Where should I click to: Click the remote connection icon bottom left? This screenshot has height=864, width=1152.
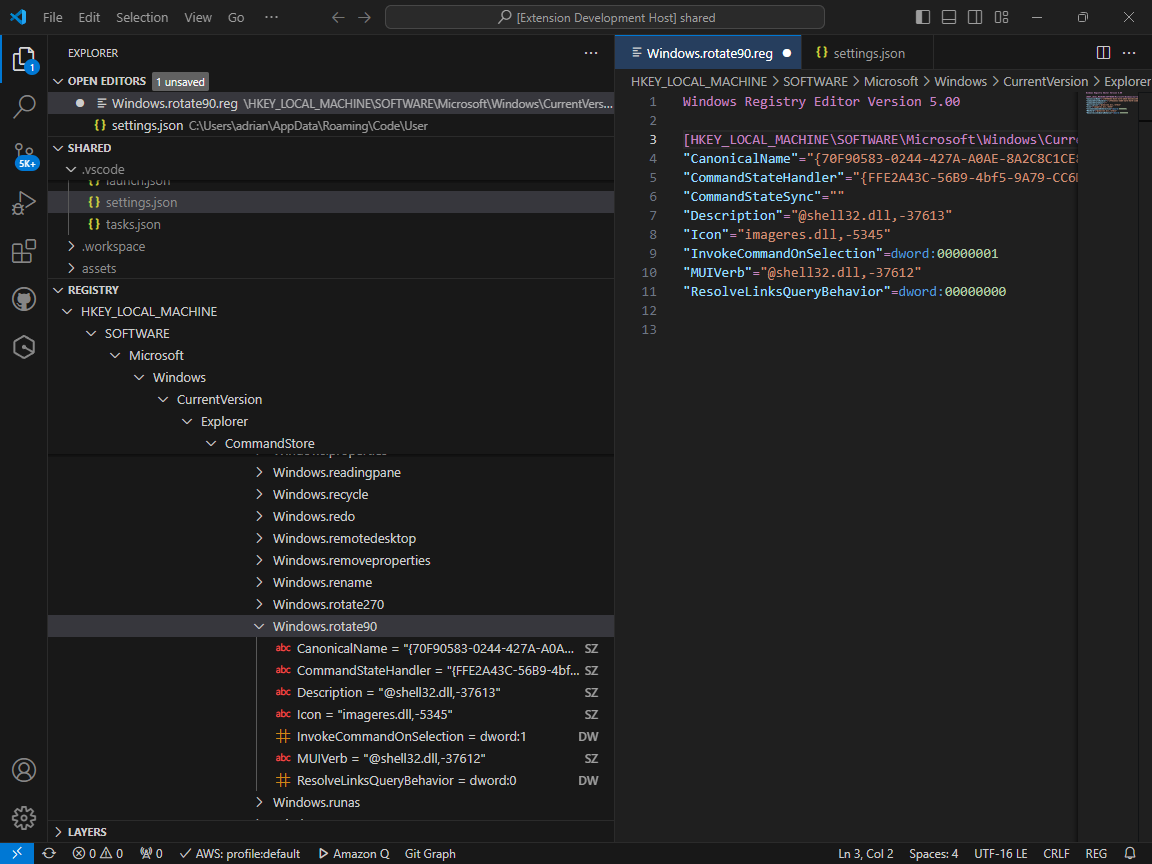pos(16,853)
